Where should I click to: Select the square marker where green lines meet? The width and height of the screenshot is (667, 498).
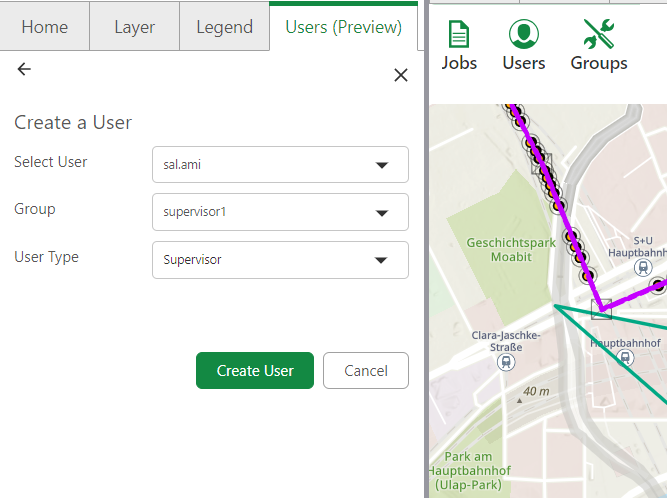pos(600,309)
